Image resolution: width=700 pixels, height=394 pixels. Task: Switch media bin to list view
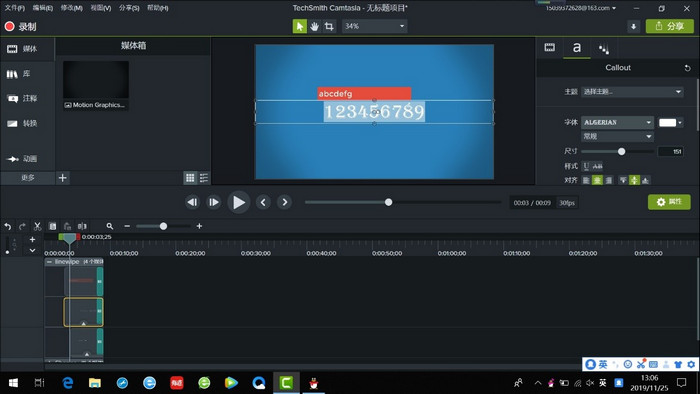click(x=204, y=178)
